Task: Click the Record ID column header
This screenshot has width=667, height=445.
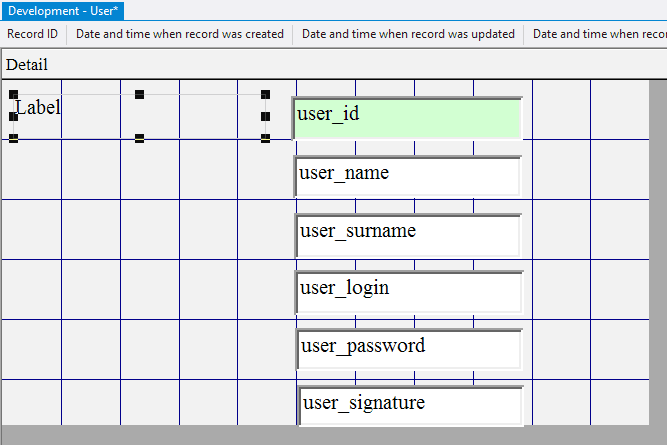Action: pyautogui.click(x=33, y=34)
